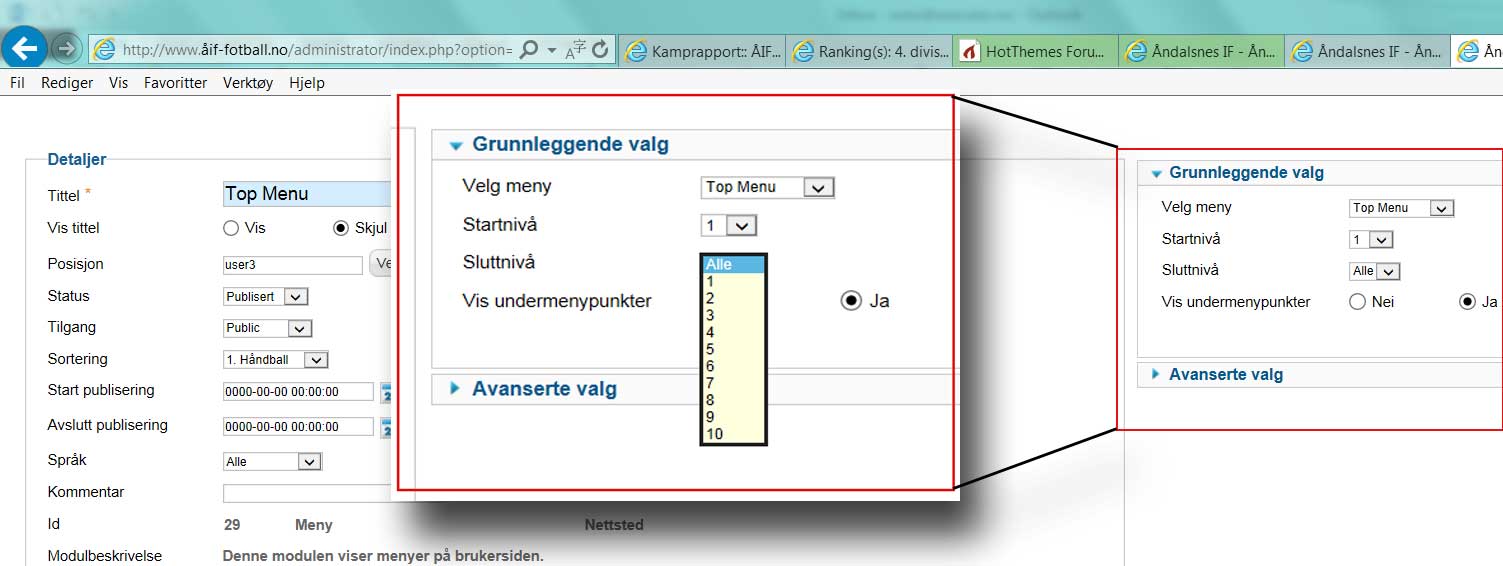The image size is (1503, 566).
Task: Click the translate icon in address bar
Action: pos(576,49)
